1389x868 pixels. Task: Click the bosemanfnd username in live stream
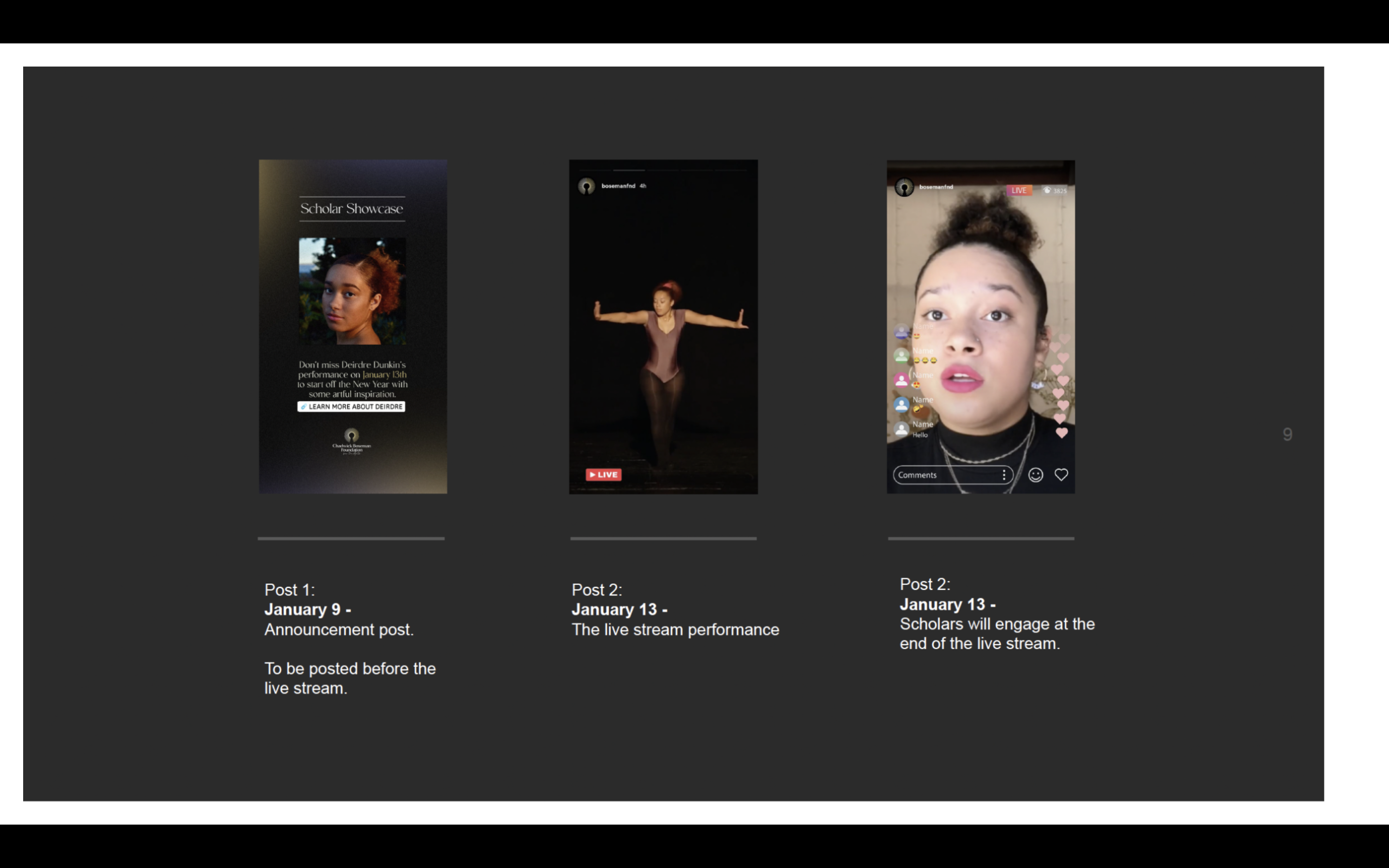pyautogui.click(x=936, y=187)
